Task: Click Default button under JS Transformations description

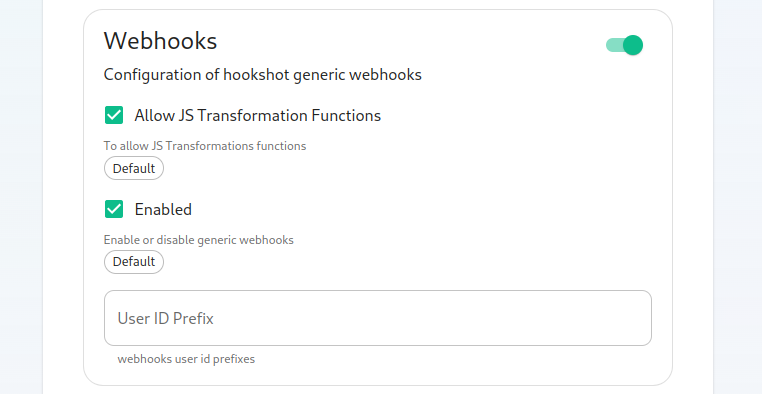Action: click(x=134, y=168)
